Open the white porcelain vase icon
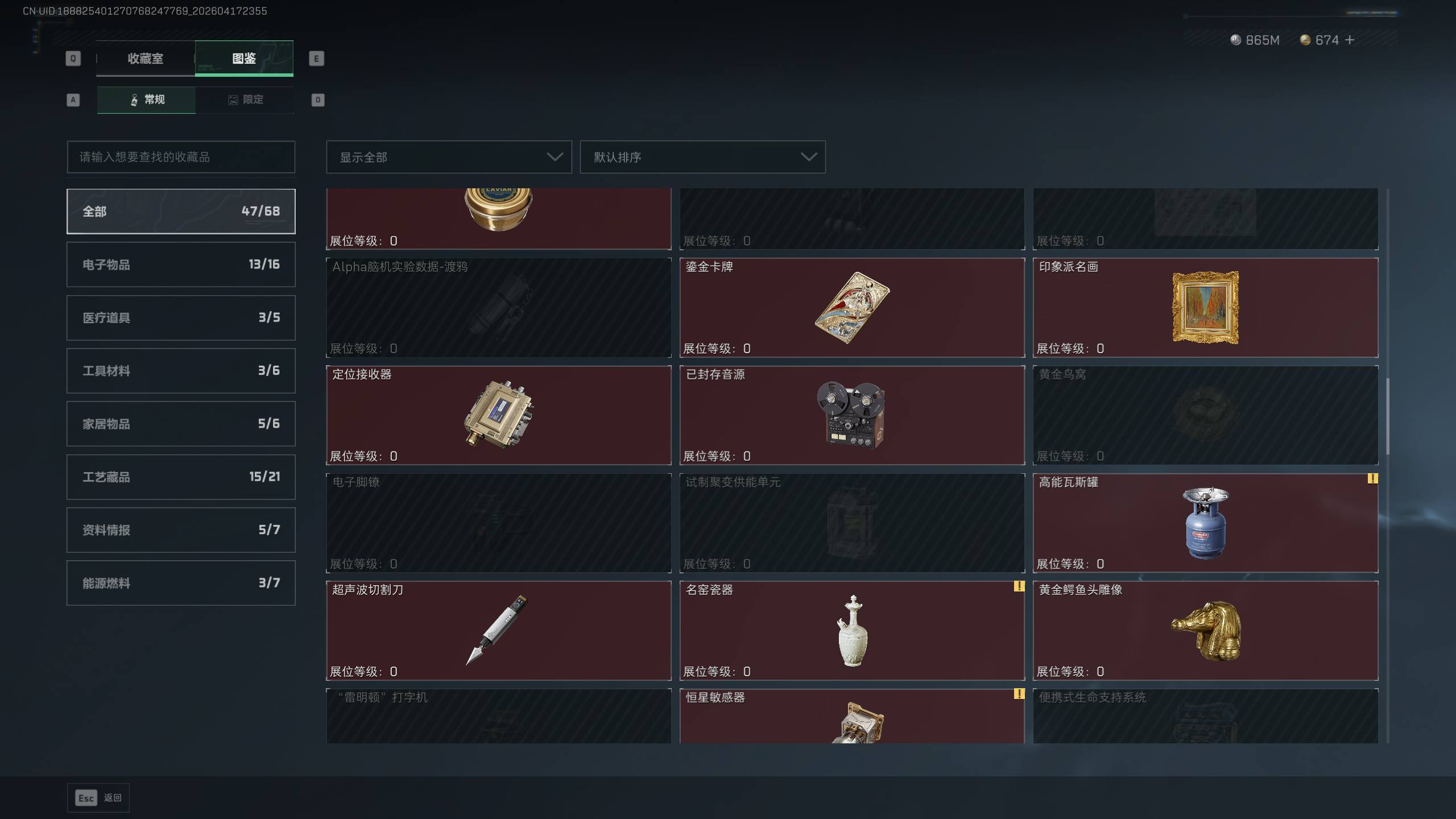The image size is (1456, 819). (852, 630)
